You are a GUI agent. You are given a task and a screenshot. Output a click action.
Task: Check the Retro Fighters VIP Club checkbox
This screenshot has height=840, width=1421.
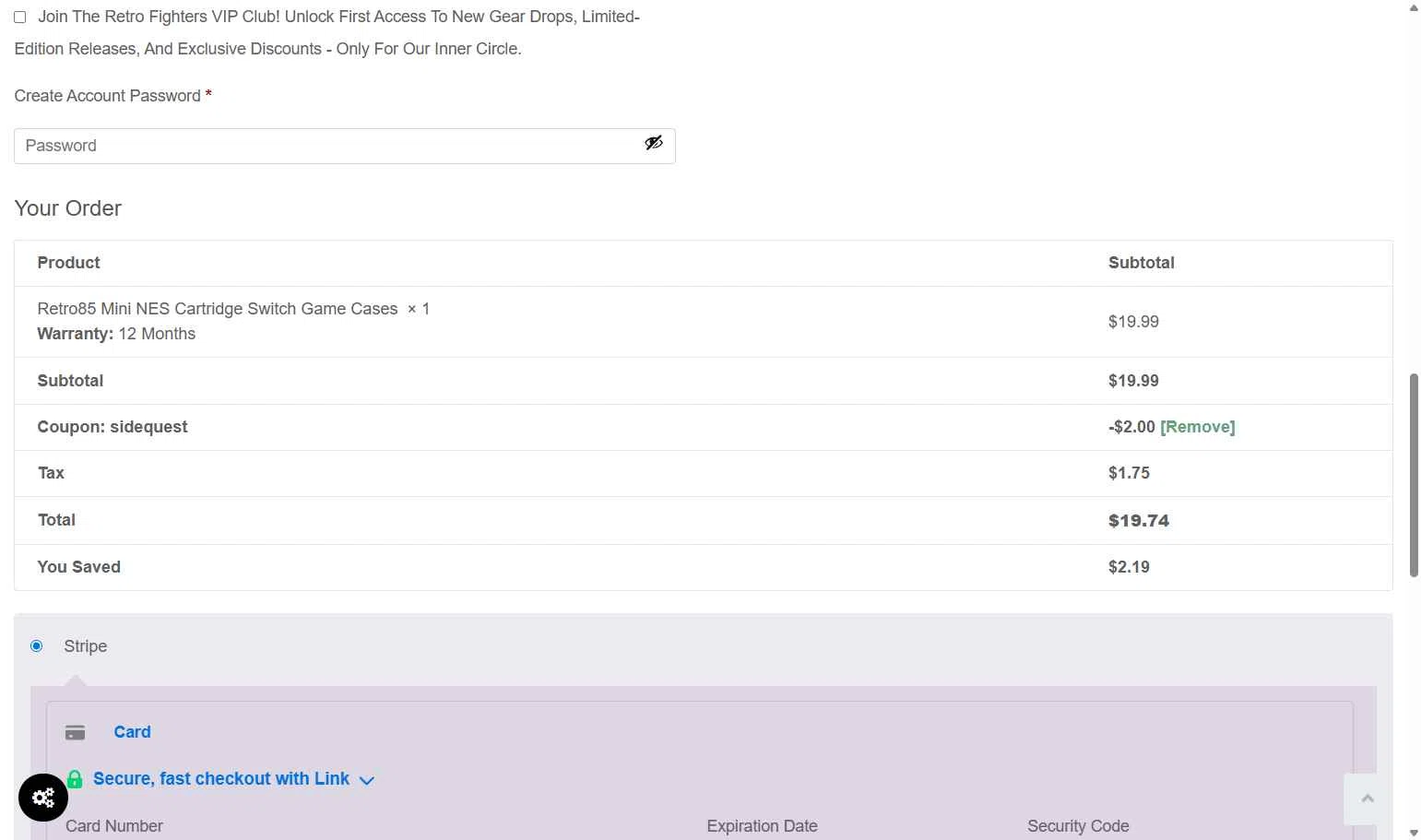[x=19, y=18]
